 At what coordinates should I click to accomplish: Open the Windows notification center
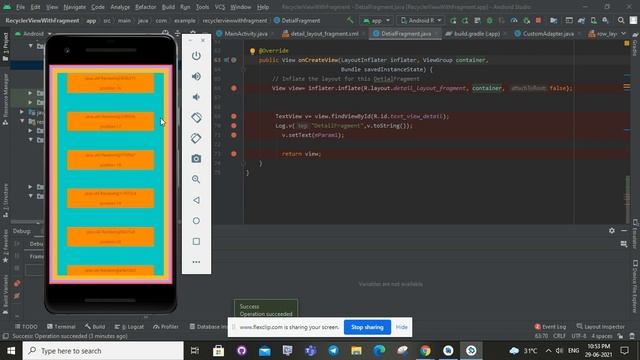click(624, 351)
